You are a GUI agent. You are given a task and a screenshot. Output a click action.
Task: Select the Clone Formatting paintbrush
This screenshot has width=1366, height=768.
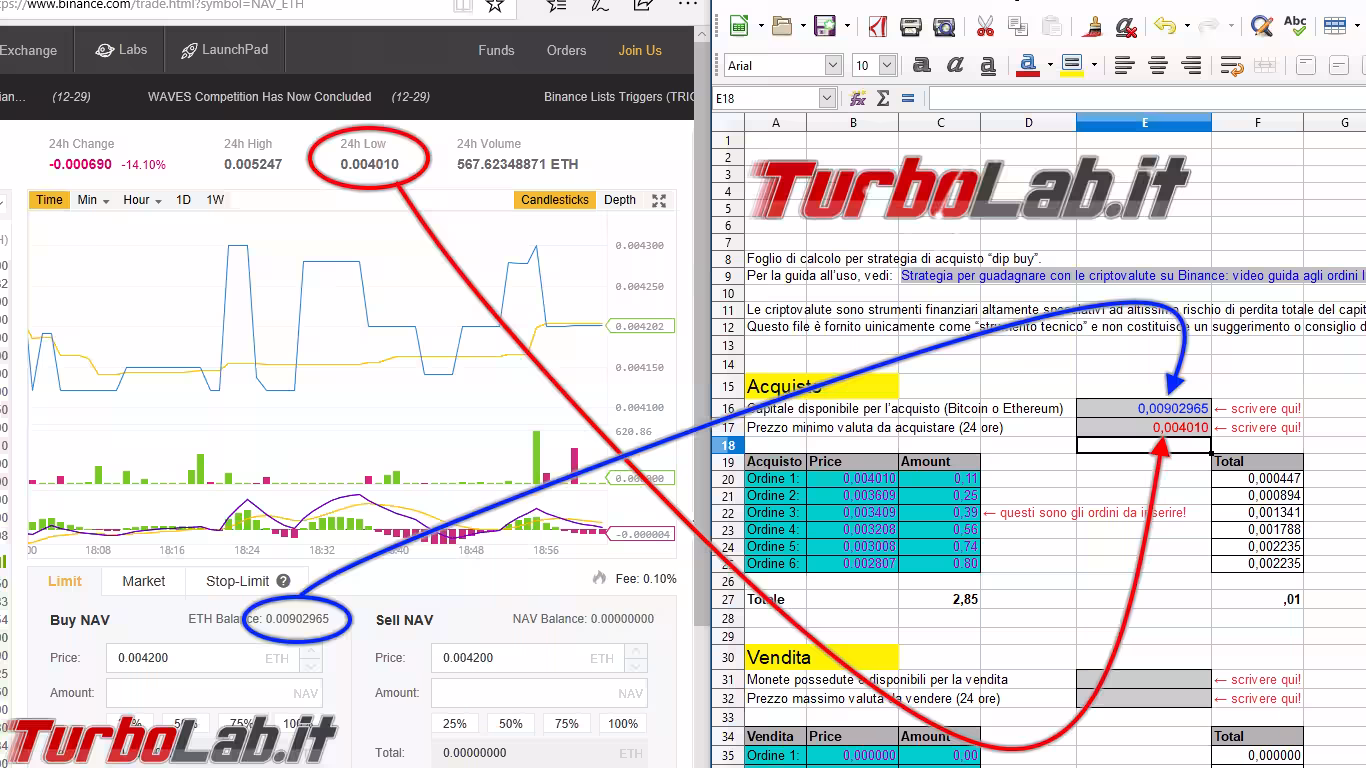tap(1093, 26)
